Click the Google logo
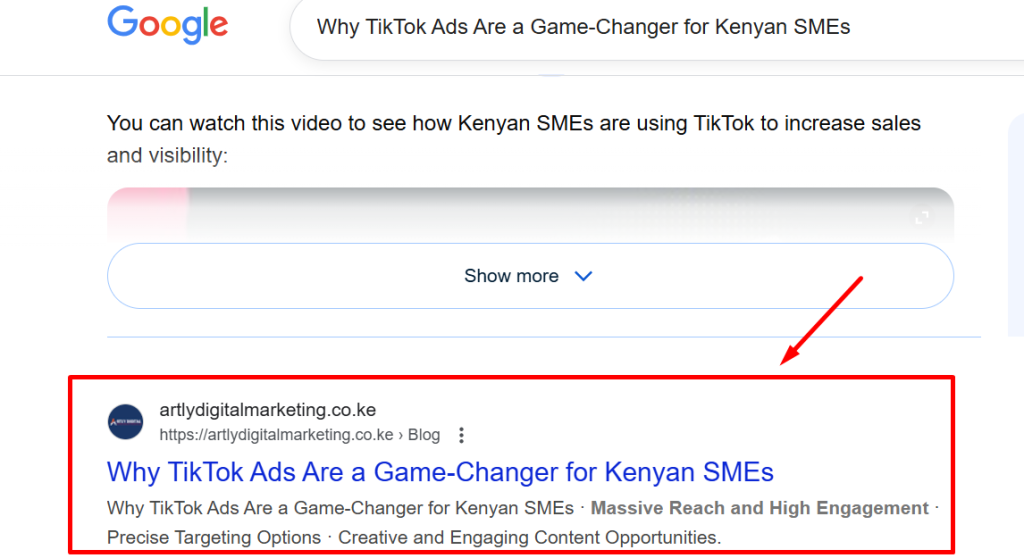This screenshot has height=558, width=1024. pyautogui.click(x=167, y=26)
